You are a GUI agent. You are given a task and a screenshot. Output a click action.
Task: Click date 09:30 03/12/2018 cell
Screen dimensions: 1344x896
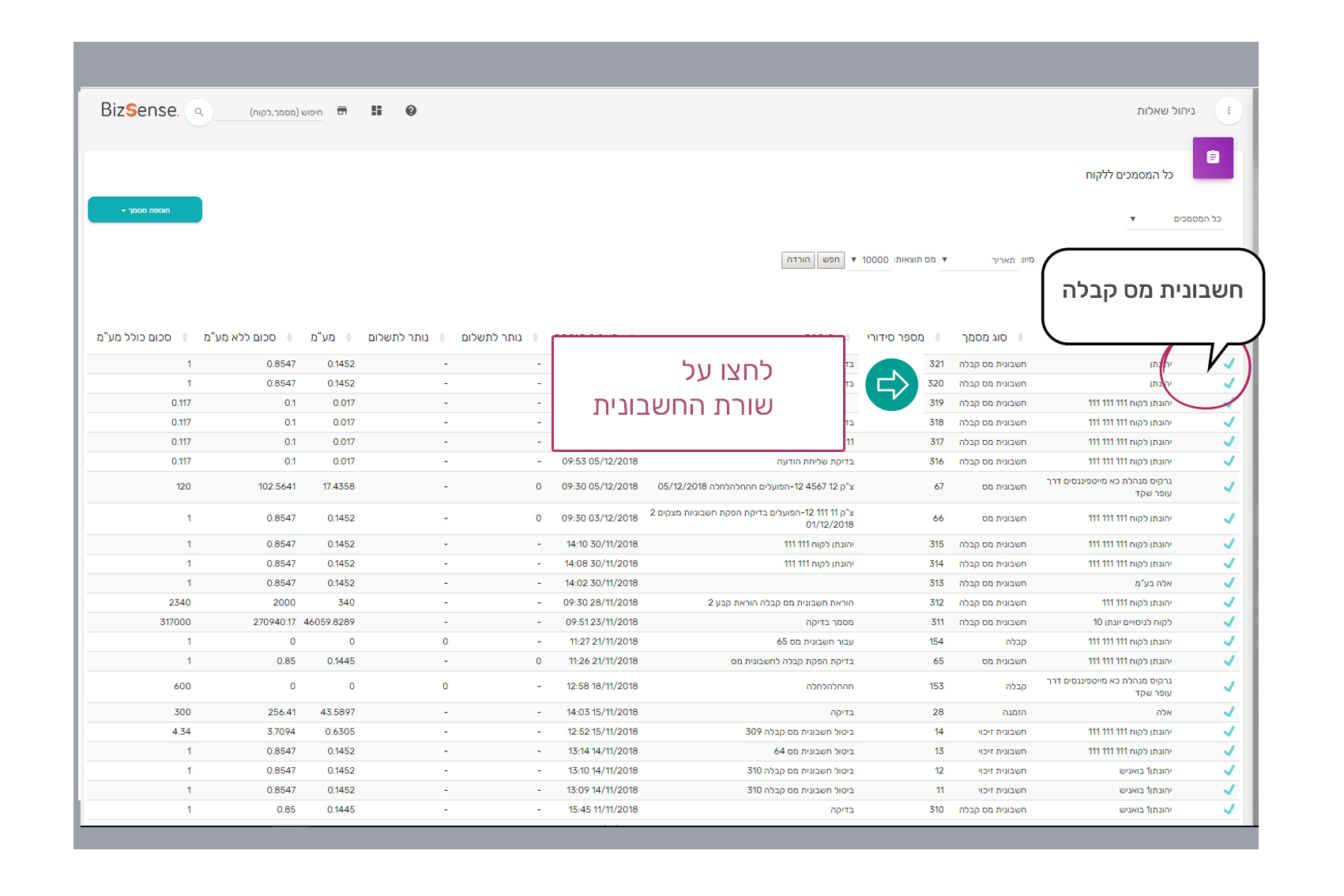(x=600, y=518)
